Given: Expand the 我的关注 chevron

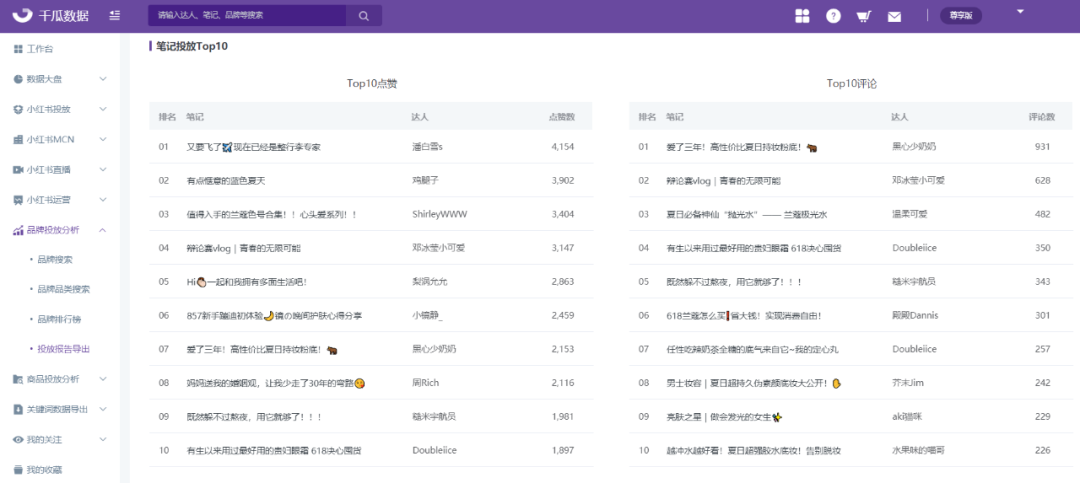Looking at the screenshot, I should point(103,439).
